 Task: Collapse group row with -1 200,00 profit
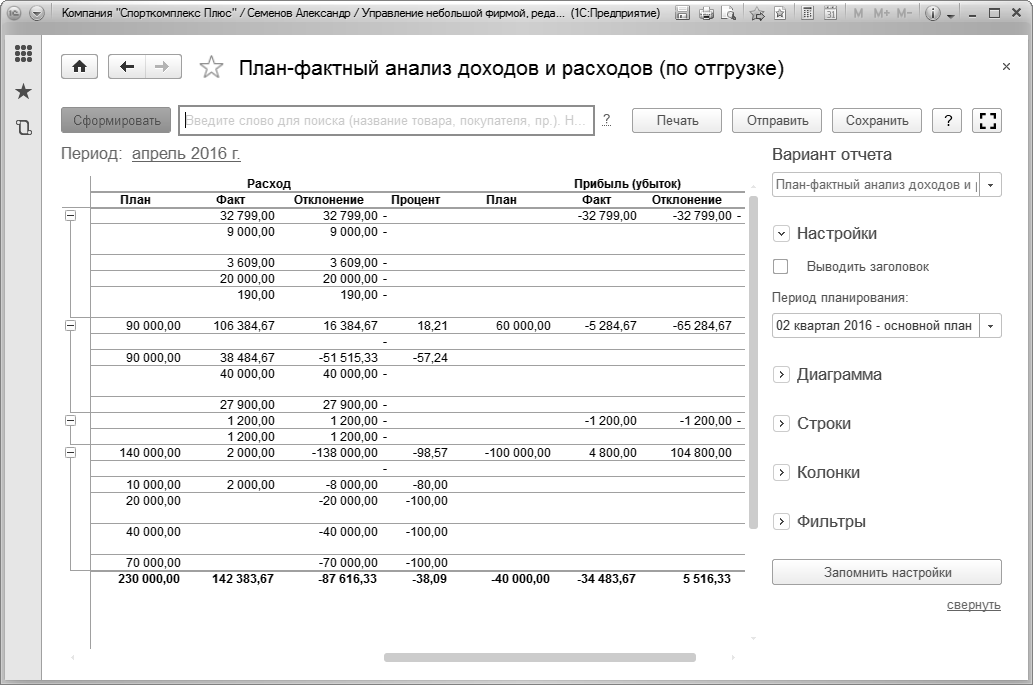coord(70,420)
